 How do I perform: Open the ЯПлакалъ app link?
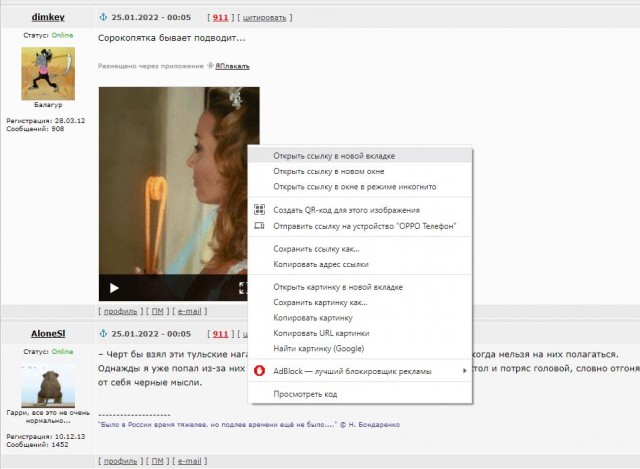click(x=232, y=66)
